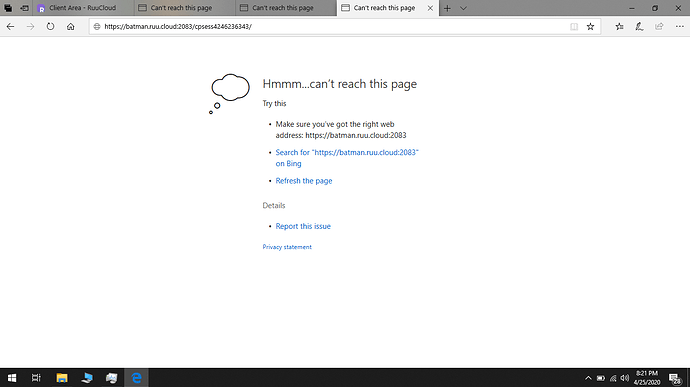Click the Add notes pen icon
Screen dimensions: 690x387
pos(639,26)
